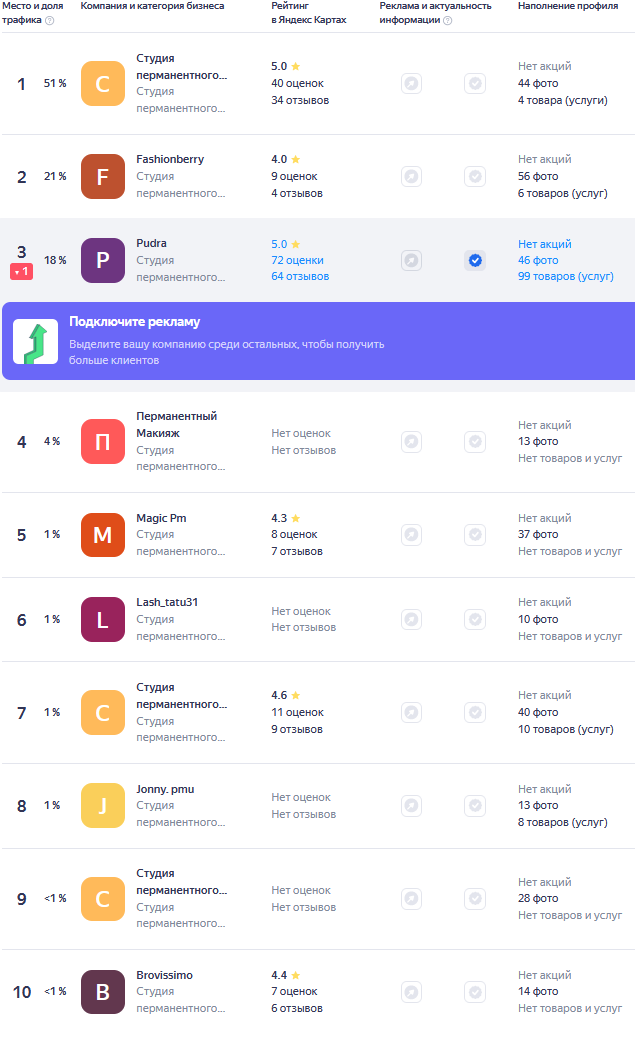Viewport: 635px width, 1039px height.
Task: Click the Brovissimo company avatar icon
Action: [103, 992]
